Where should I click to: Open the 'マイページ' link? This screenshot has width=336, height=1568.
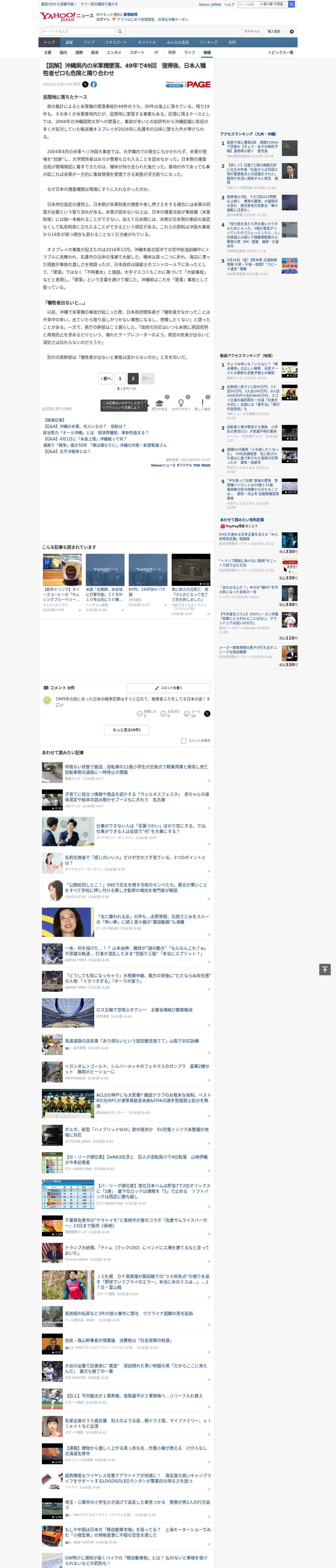[x=251, y=32]
